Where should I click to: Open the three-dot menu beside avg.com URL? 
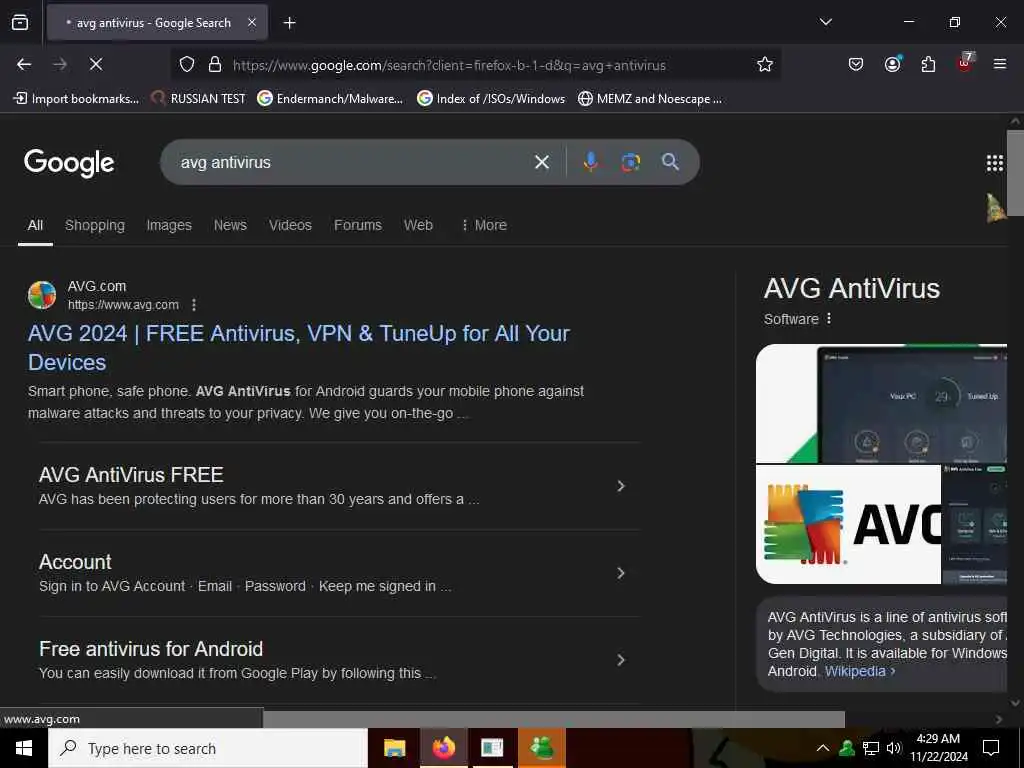tap(194, 305)
